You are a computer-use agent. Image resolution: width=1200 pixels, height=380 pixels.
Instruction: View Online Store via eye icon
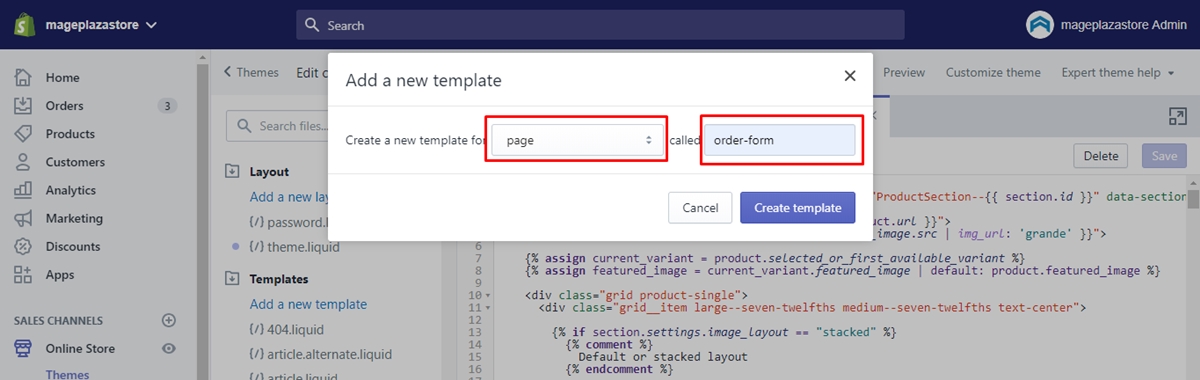(169, 349)
